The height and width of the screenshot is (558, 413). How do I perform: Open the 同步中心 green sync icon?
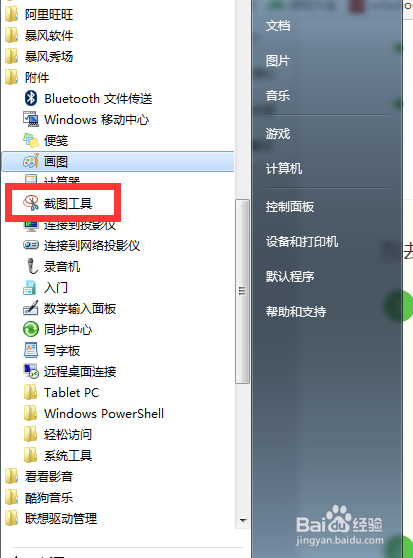click(x=31, y=329)
